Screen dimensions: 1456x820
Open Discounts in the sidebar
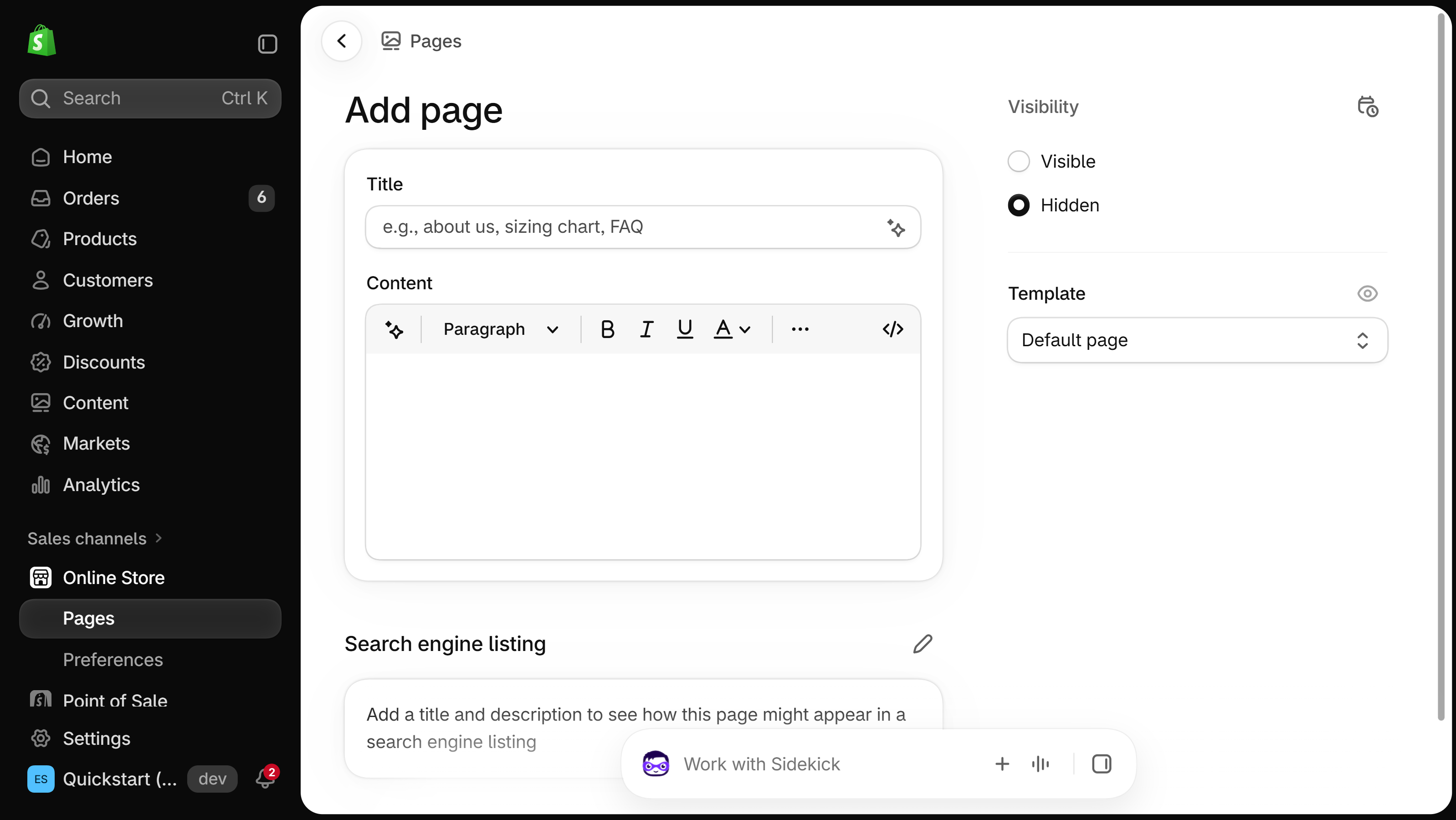(x=150, y=362)
